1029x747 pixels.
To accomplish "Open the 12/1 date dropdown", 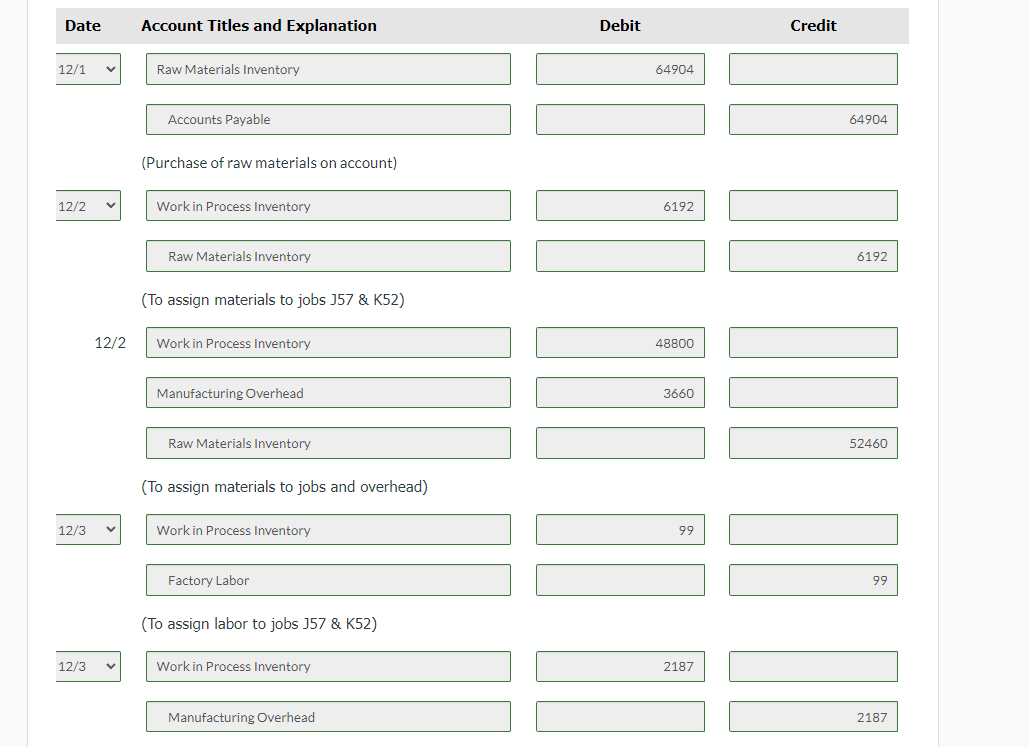I will [88, 69].
